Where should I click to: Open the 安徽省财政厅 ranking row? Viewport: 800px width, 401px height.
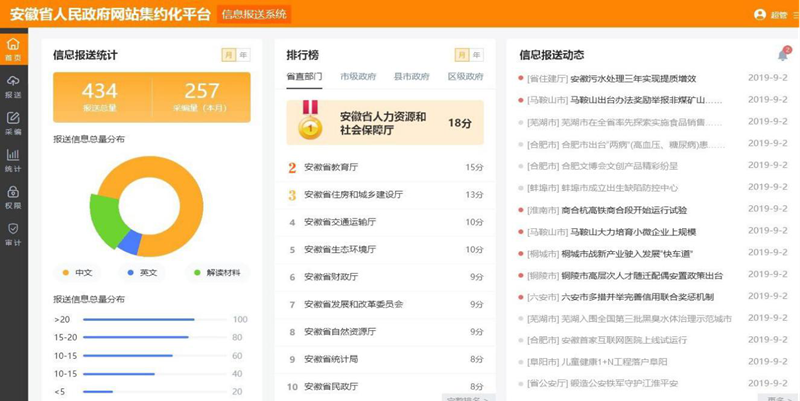point(385,277)
